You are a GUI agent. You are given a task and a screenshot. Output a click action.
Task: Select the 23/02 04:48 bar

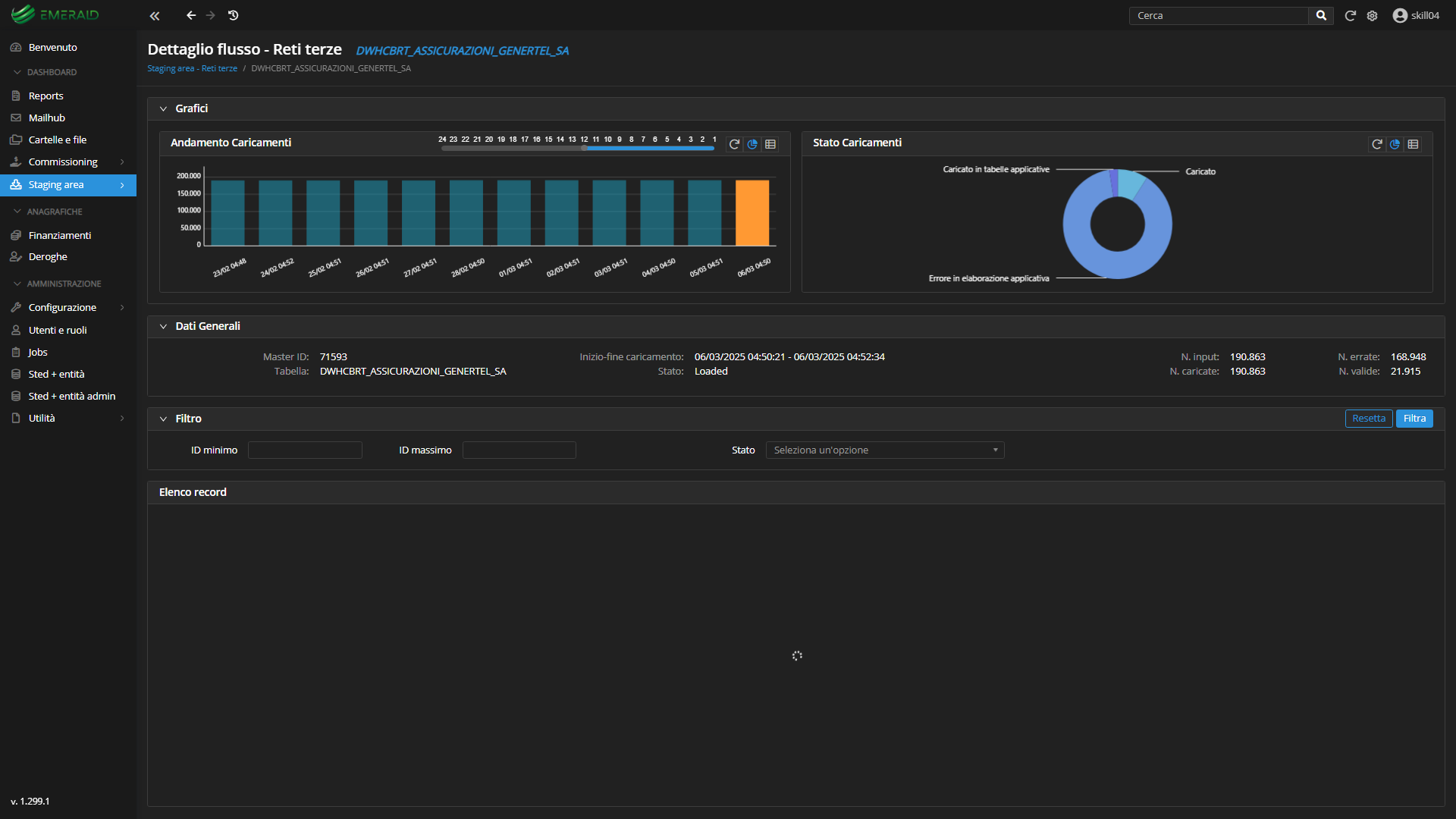227,213
